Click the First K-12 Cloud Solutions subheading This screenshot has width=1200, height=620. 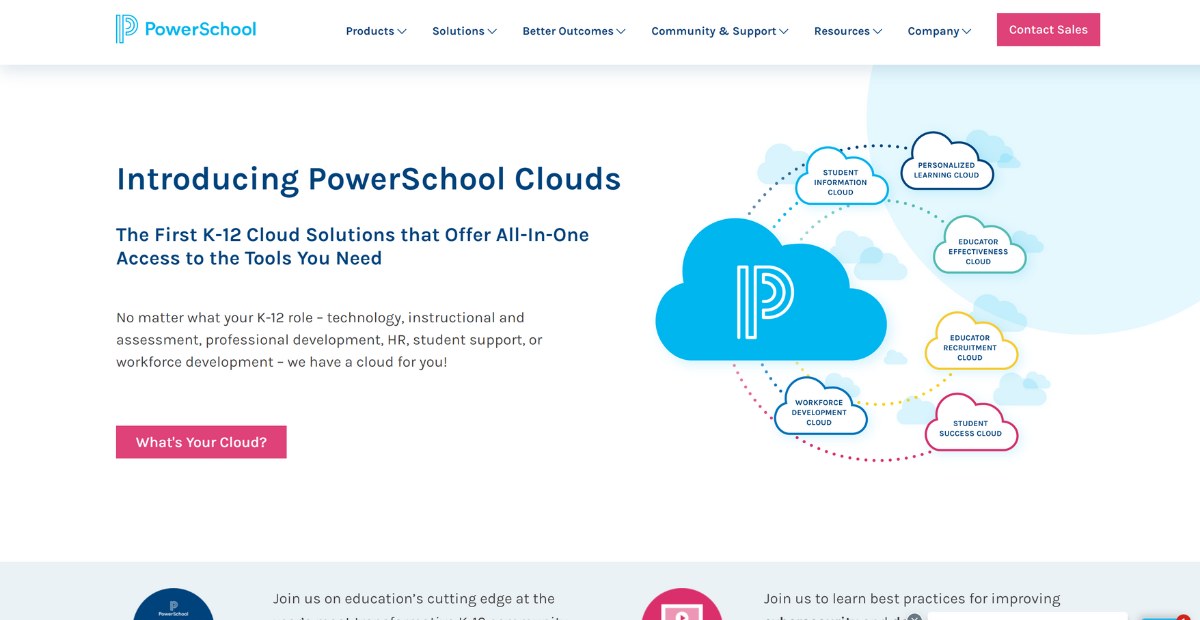pyautogui.click(x=352, y=246)
